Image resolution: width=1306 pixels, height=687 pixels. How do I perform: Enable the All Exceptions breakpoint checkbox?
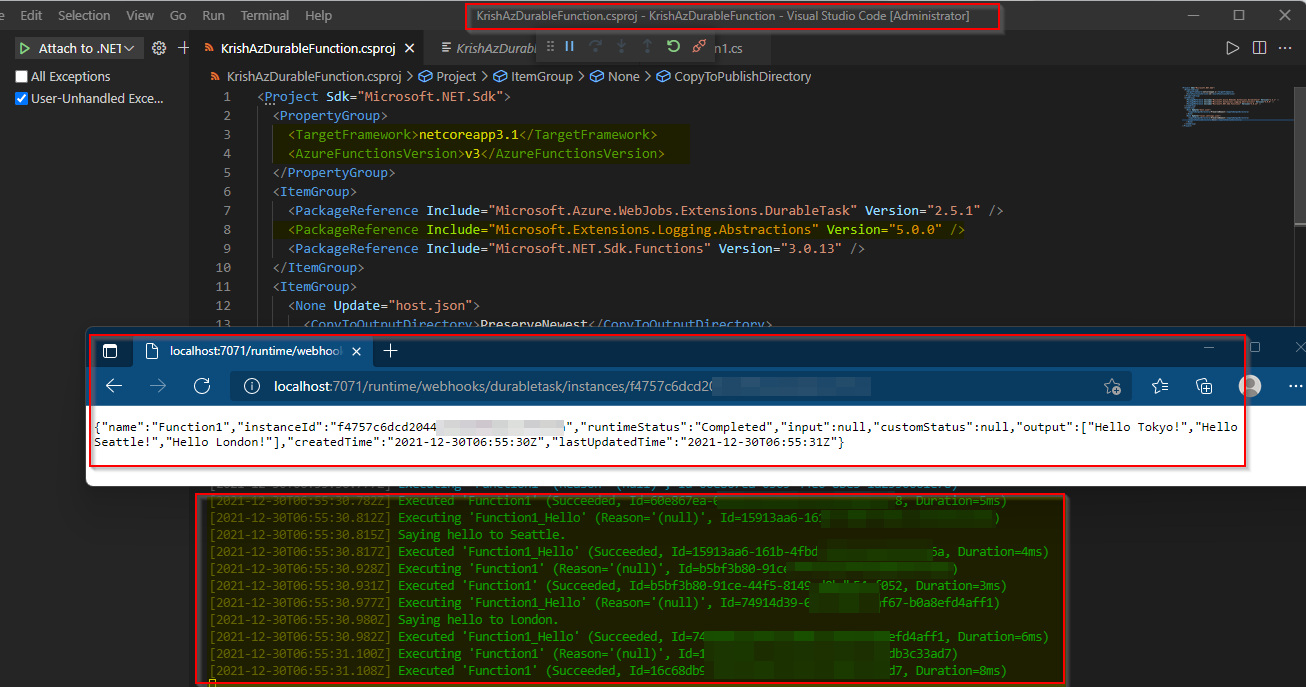click(x=21, y=77)
